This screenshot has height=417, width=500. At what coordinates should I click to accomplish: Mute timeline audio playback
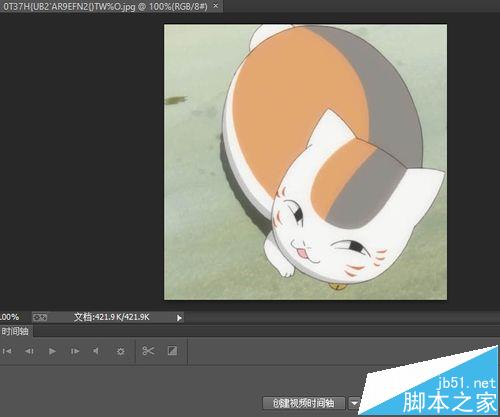point(96,351)
